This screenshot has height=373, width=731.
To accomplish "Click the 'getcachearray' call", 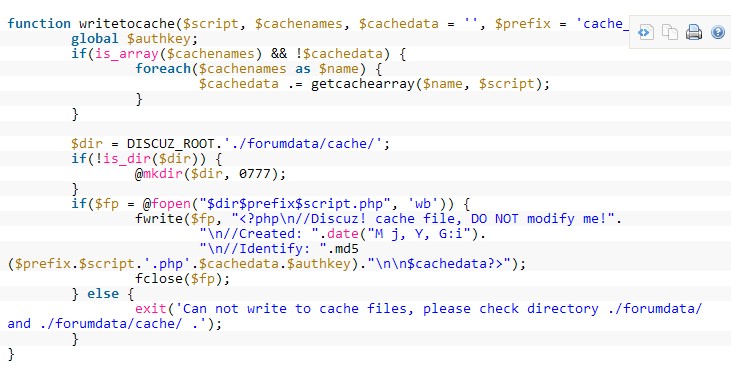I will (x=362, y=84).
